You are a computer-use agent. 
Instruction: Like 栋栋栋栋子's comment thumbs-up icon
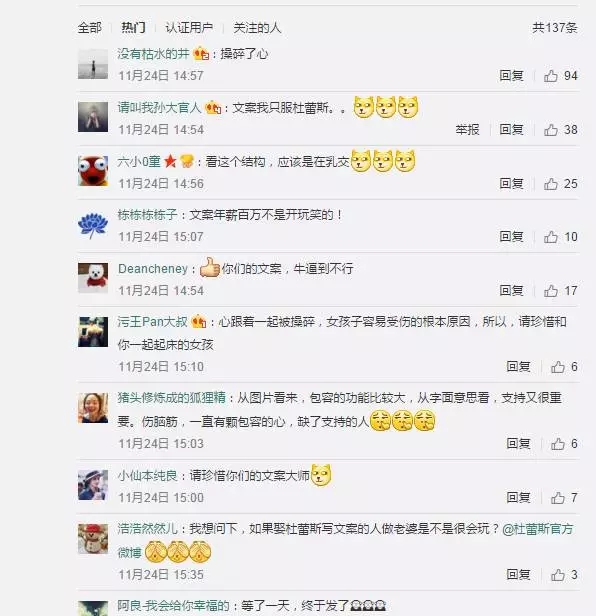(x=551, y=237)
